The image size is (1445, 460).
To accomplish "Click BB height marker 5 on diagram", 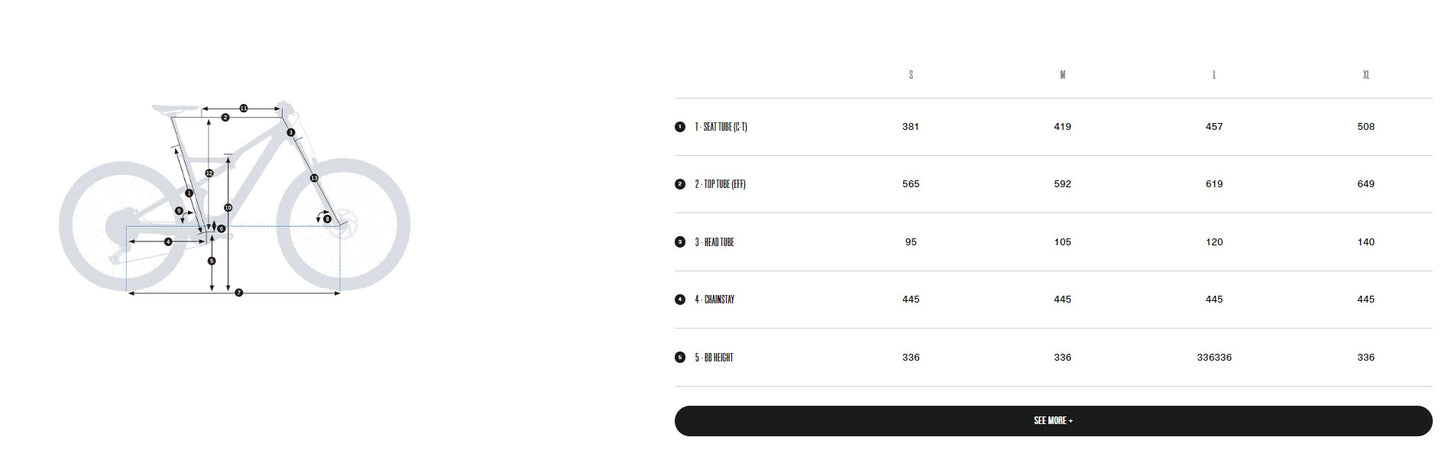I will [211, 261].
